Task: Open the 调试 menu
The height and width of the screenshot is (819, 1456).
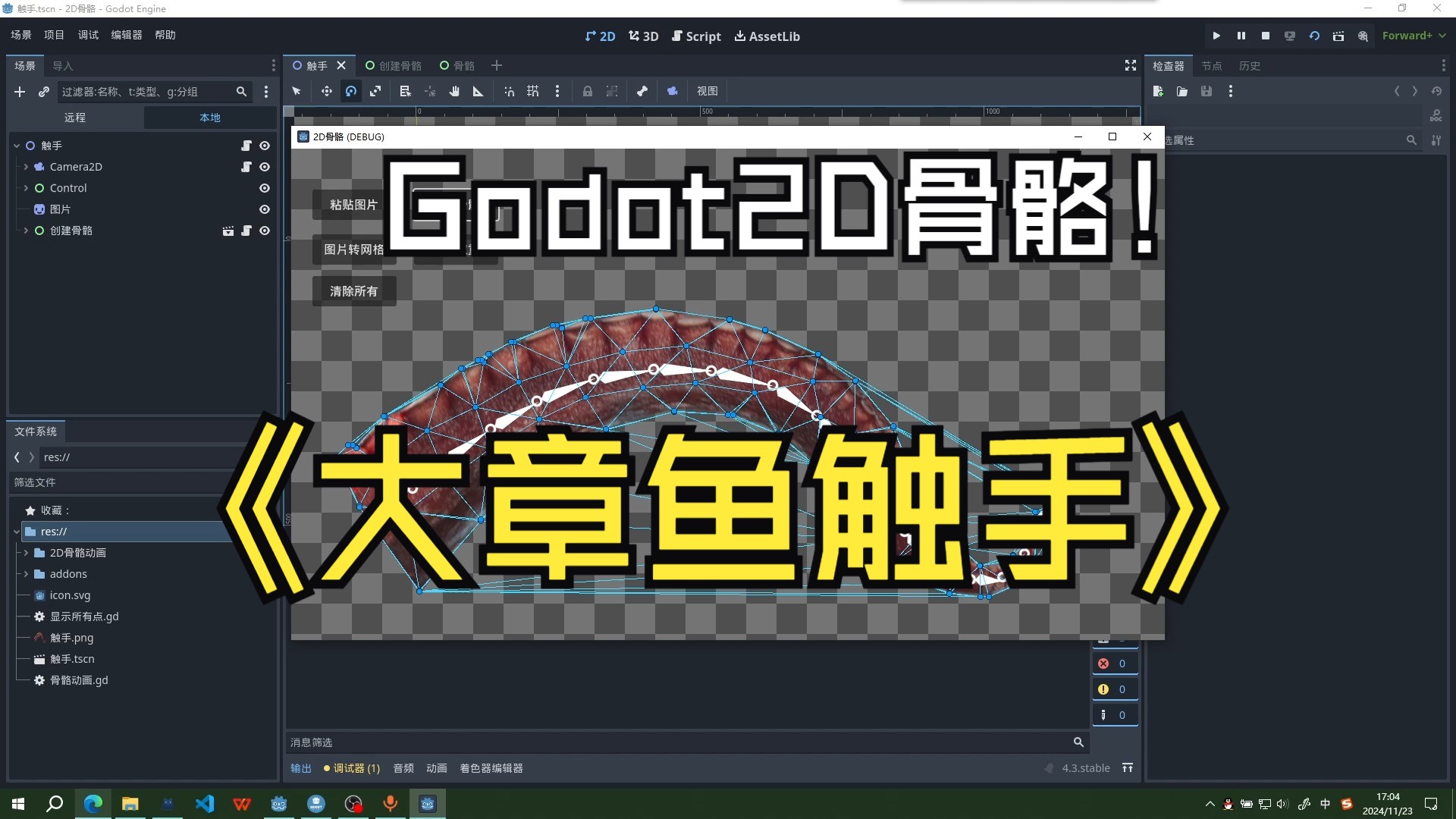Action: 88,35
